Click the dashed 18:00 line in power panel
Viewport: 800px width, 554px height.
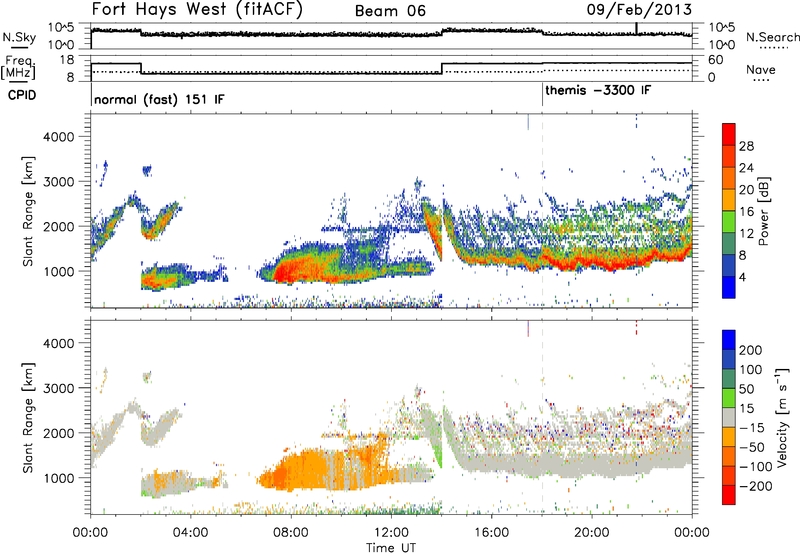coord(542,212)
